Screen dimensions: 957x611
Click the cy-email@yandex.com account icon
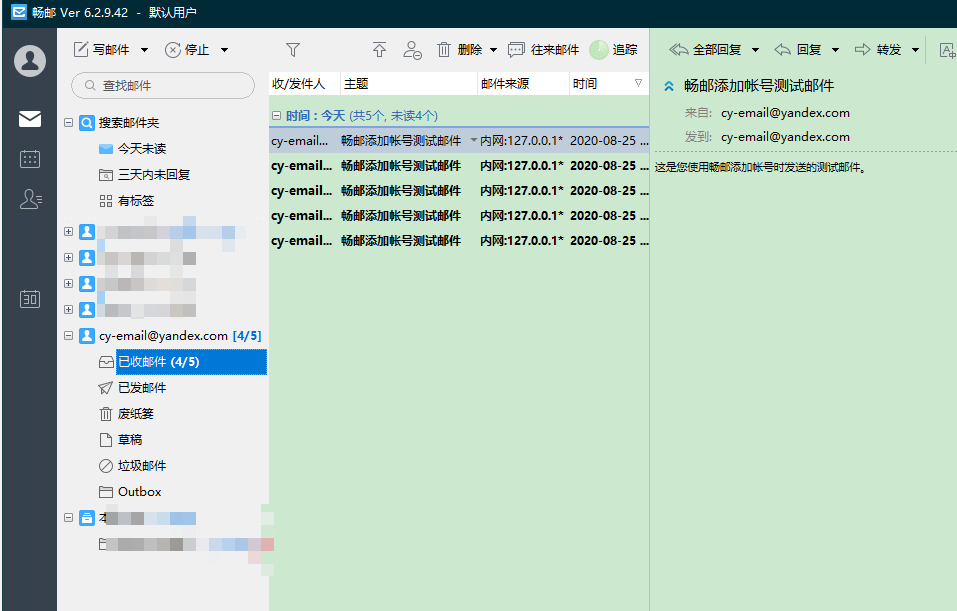click(x=87, y=336)
